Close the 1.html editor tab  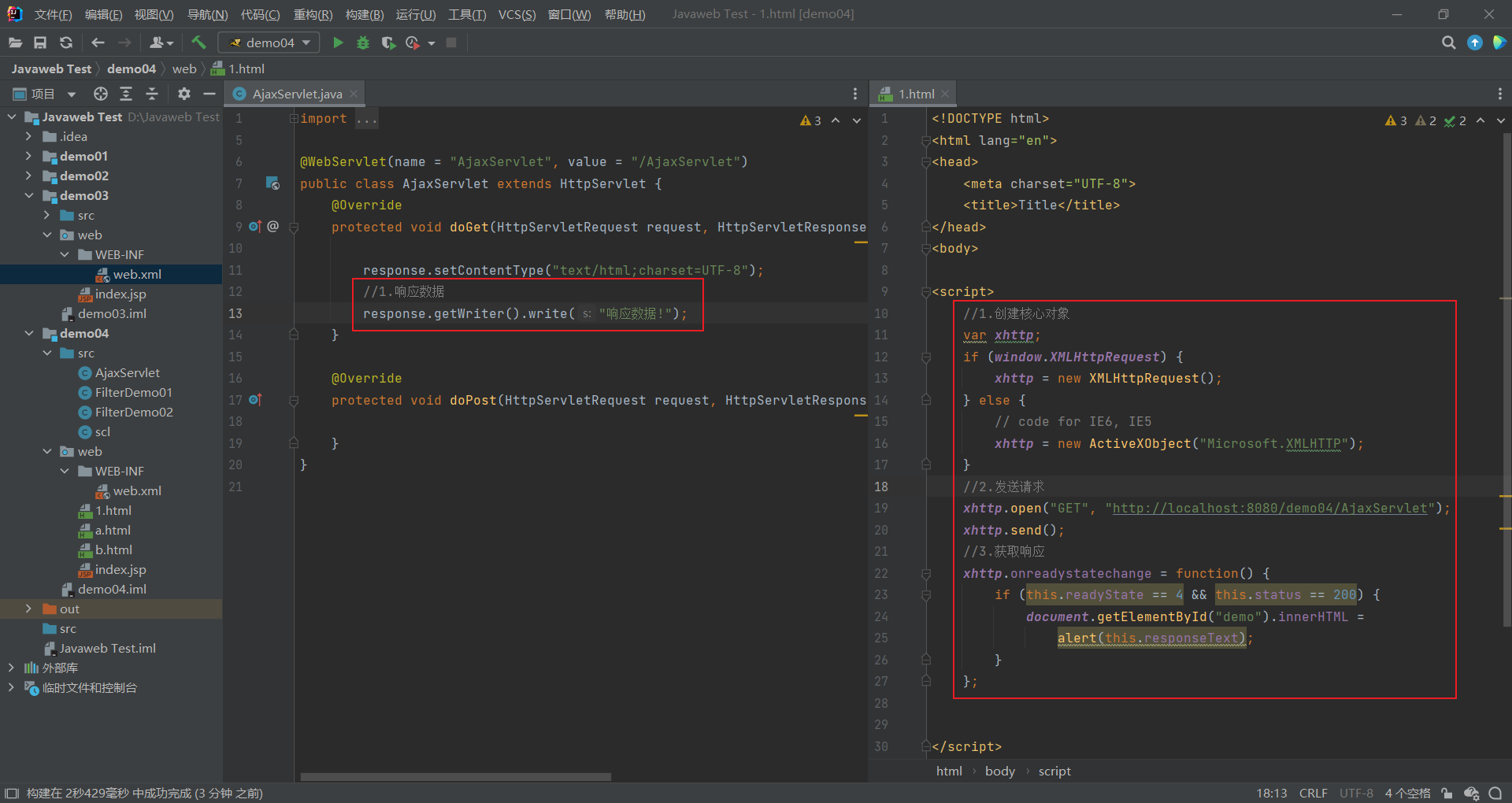(x=945, y=94)
